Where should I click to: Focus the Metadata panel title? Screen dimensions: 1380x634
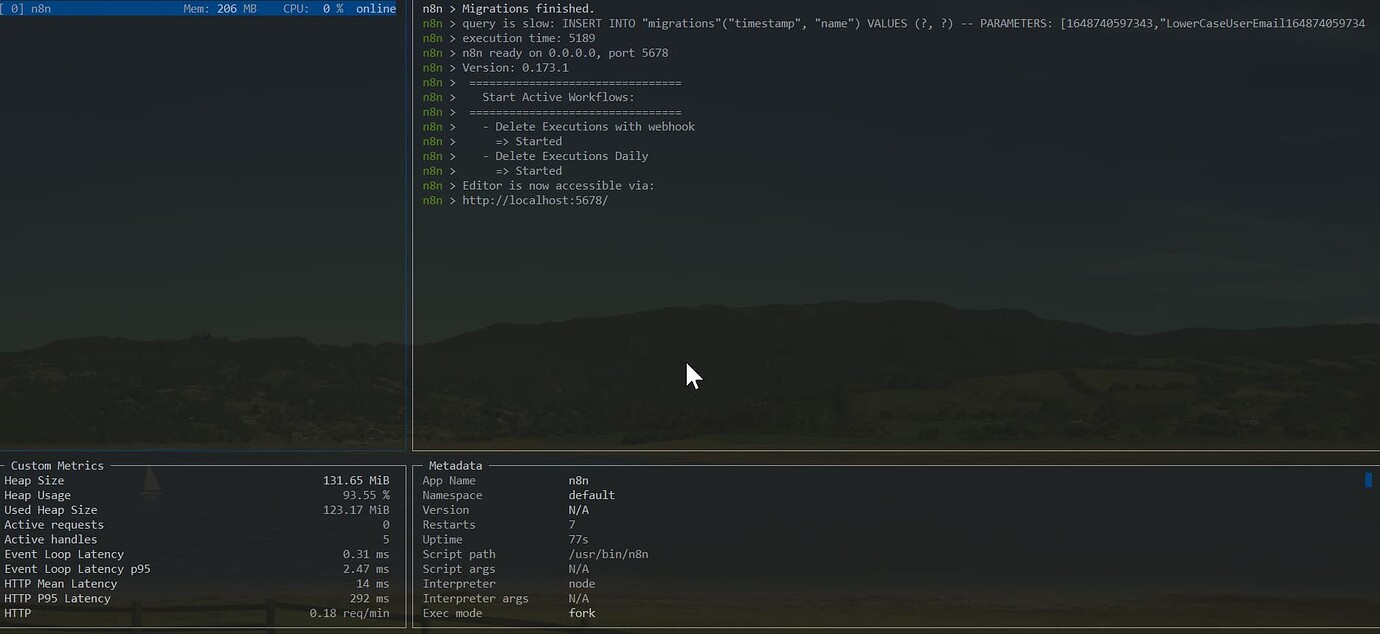tap(455, 466)
